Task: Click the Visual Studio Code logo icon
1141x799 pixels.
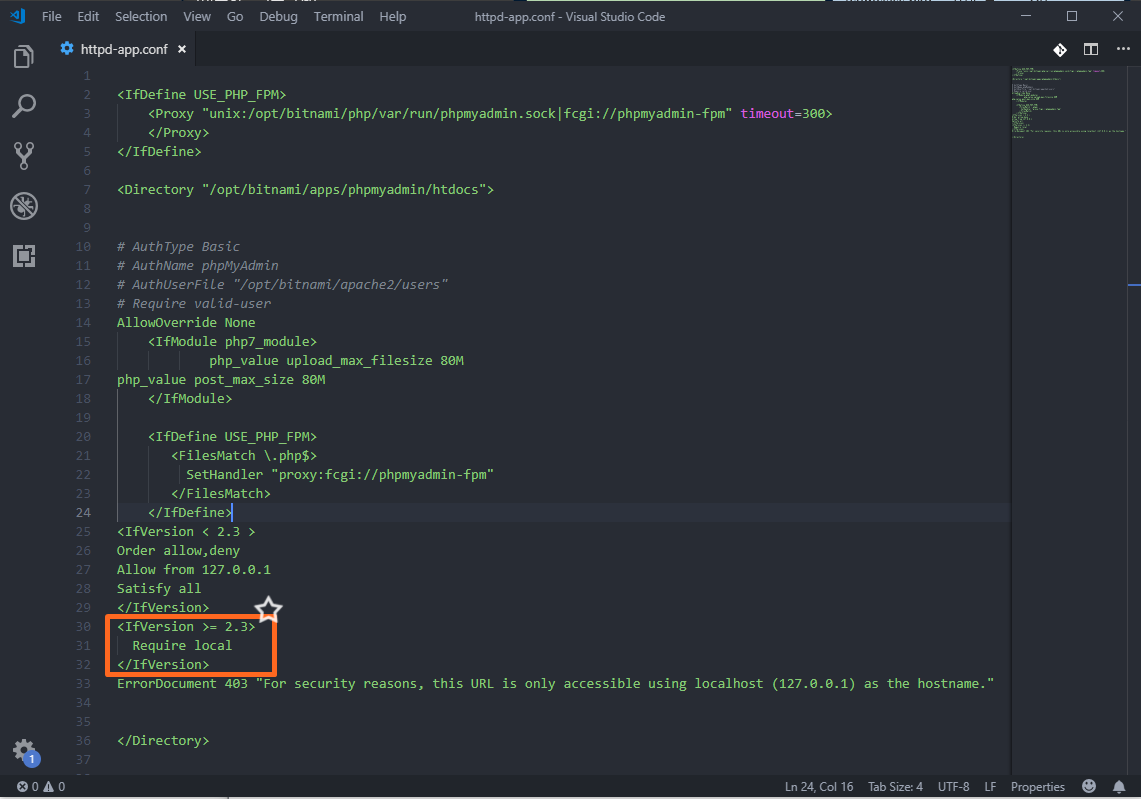Action: [x=18, y=16]
